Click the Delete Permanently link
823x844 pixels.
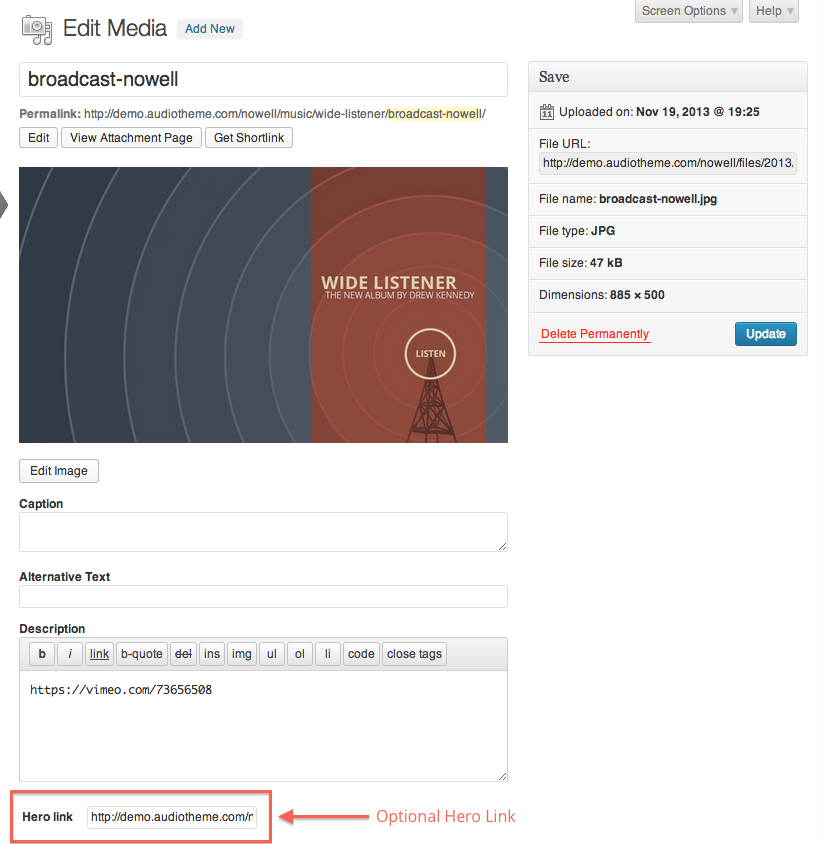[x=595, y=334]
